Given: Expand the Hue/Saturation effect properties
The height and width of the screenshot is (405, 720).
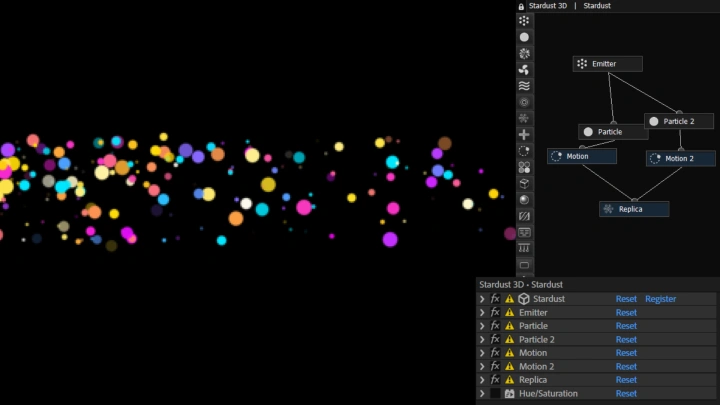Looking at the screenshot, I should tap(482, 394).
